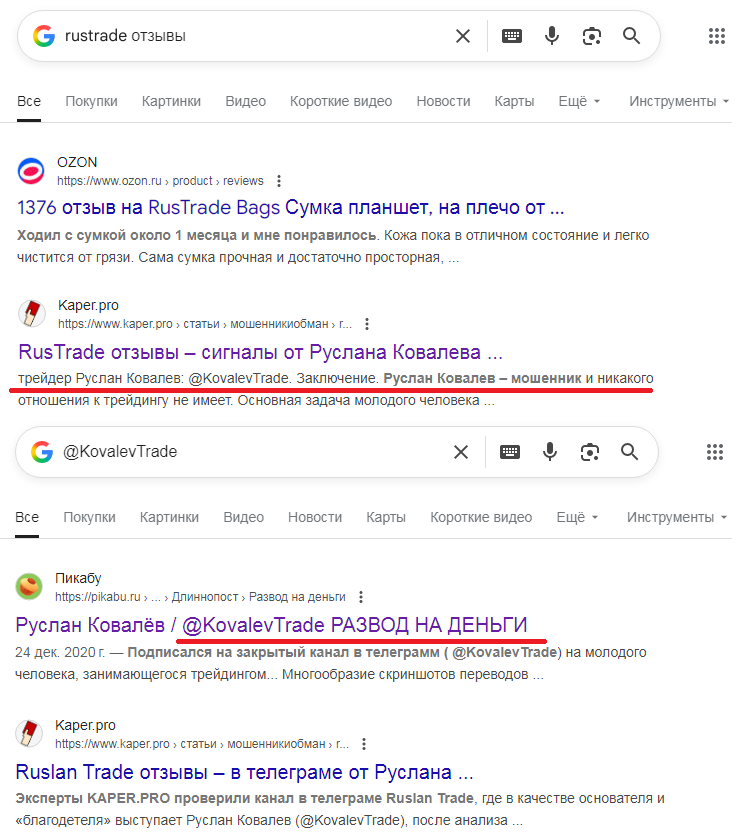Open "RusTrade отзывы – сигналы" Kaper.pro link

(x=260, y=352)
